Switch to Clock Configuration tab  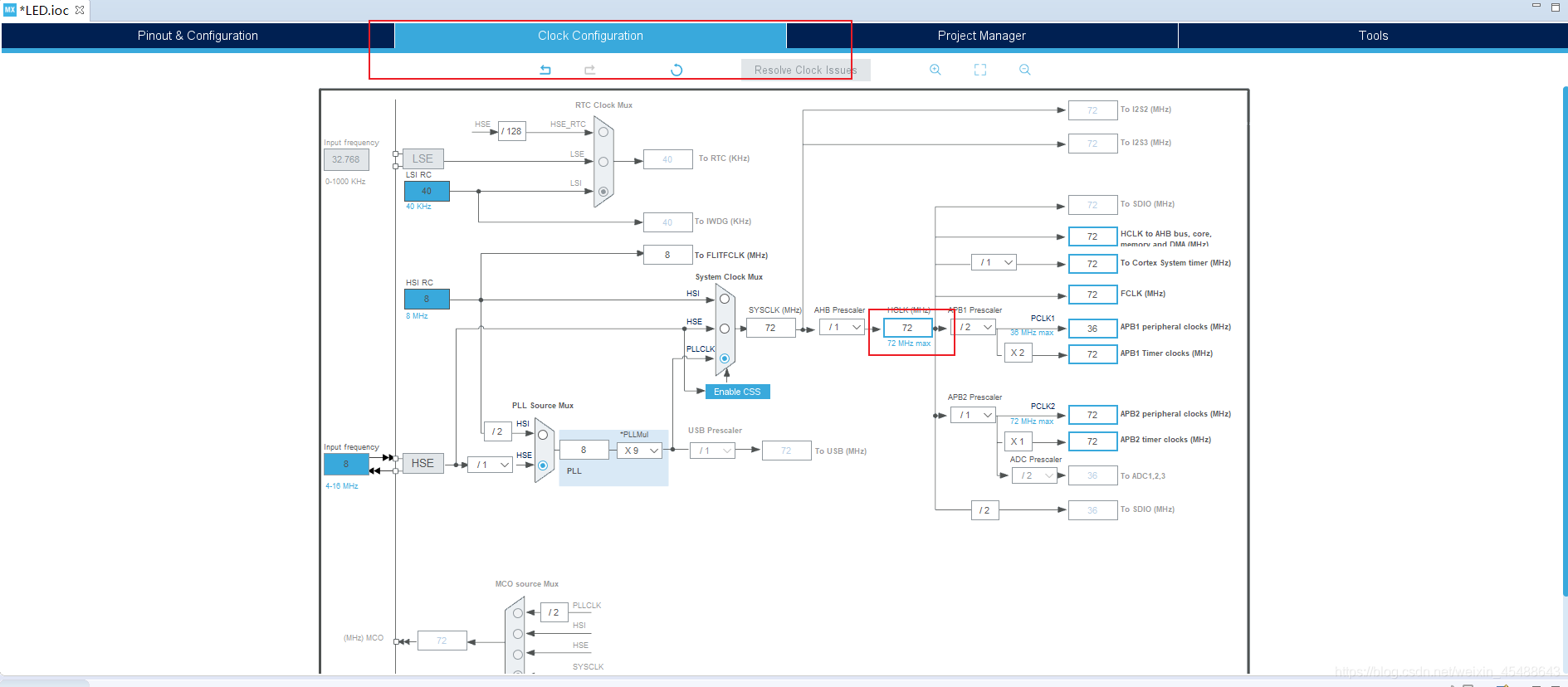click(590, 36)
